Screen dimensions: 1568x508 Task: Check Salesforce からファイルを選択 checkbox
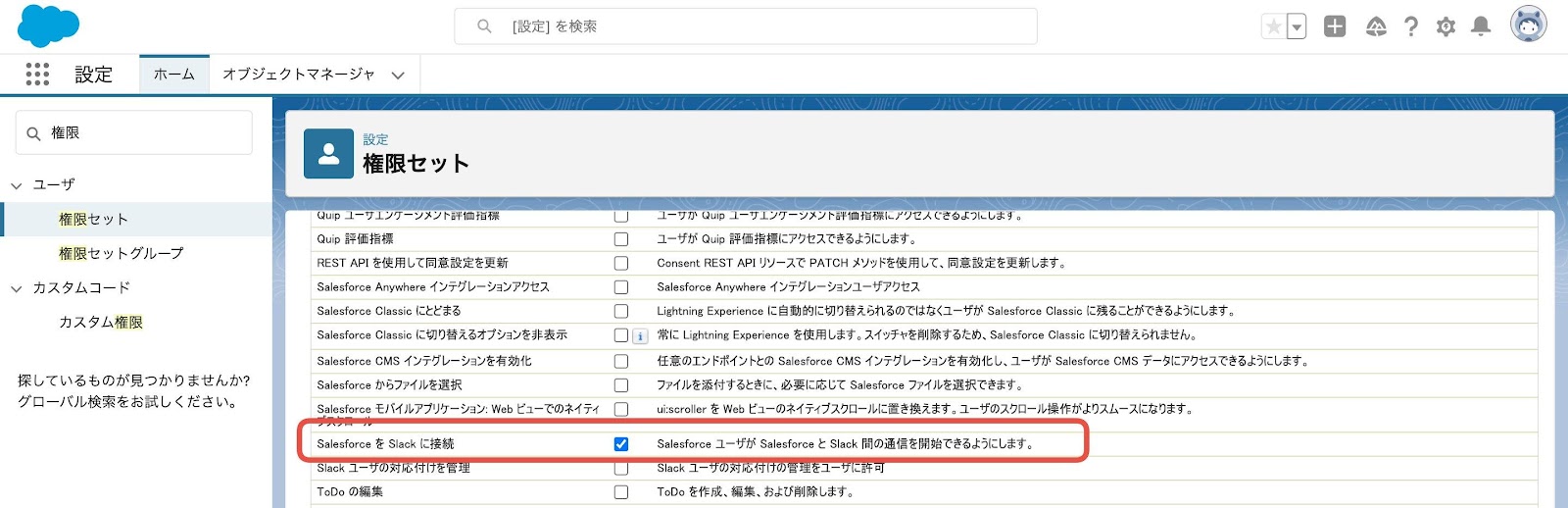[621, 385]
